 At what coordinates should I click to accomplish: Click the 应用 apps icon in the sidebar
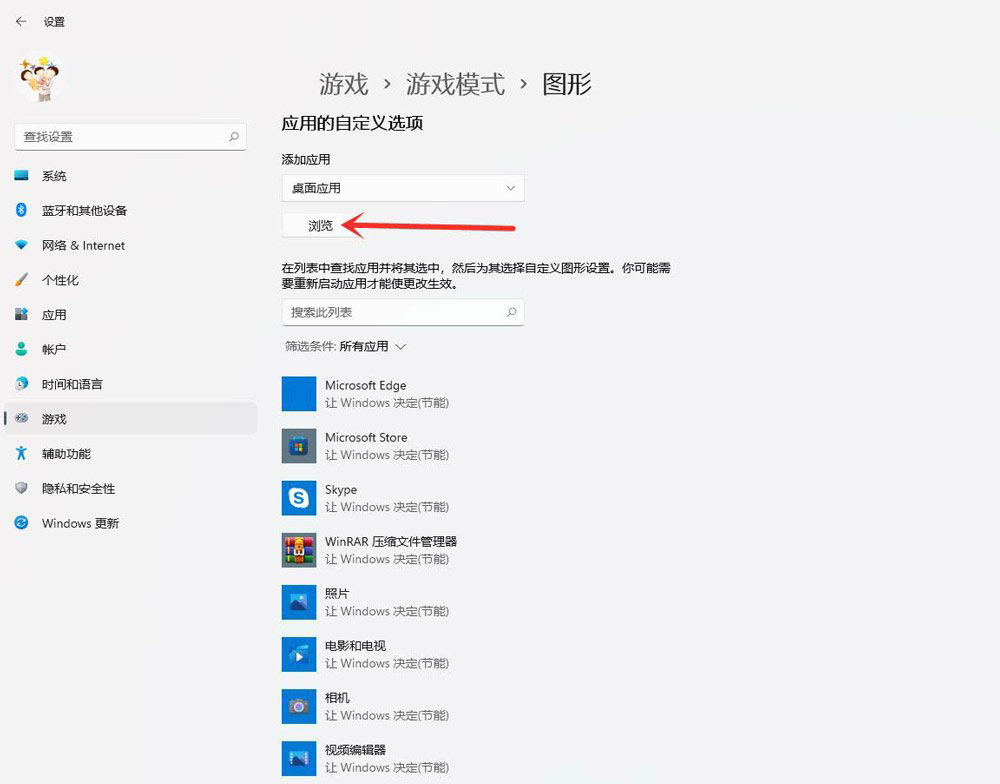pos(21,314)
